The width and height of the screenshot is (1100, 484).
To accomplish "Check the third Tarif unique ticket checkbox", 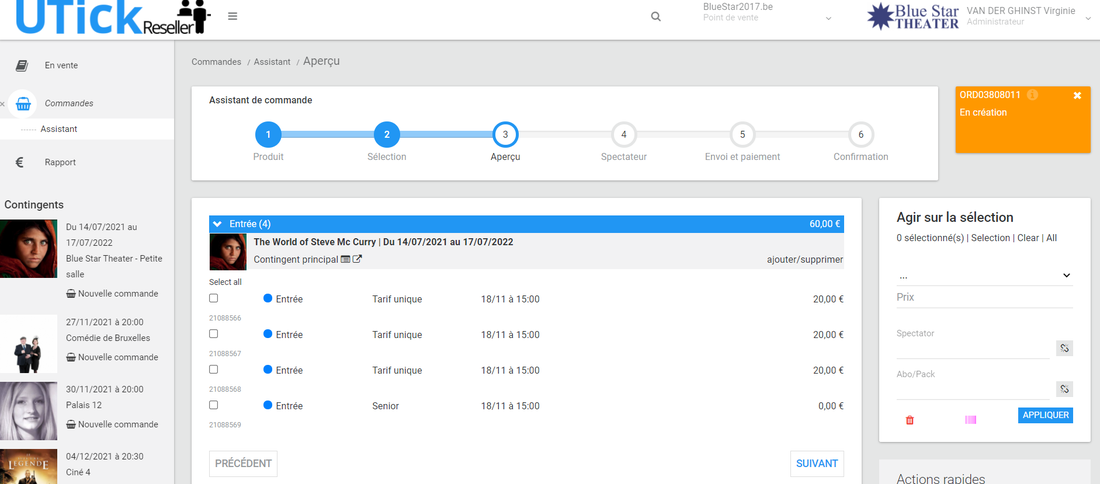I will coord(214,369).
